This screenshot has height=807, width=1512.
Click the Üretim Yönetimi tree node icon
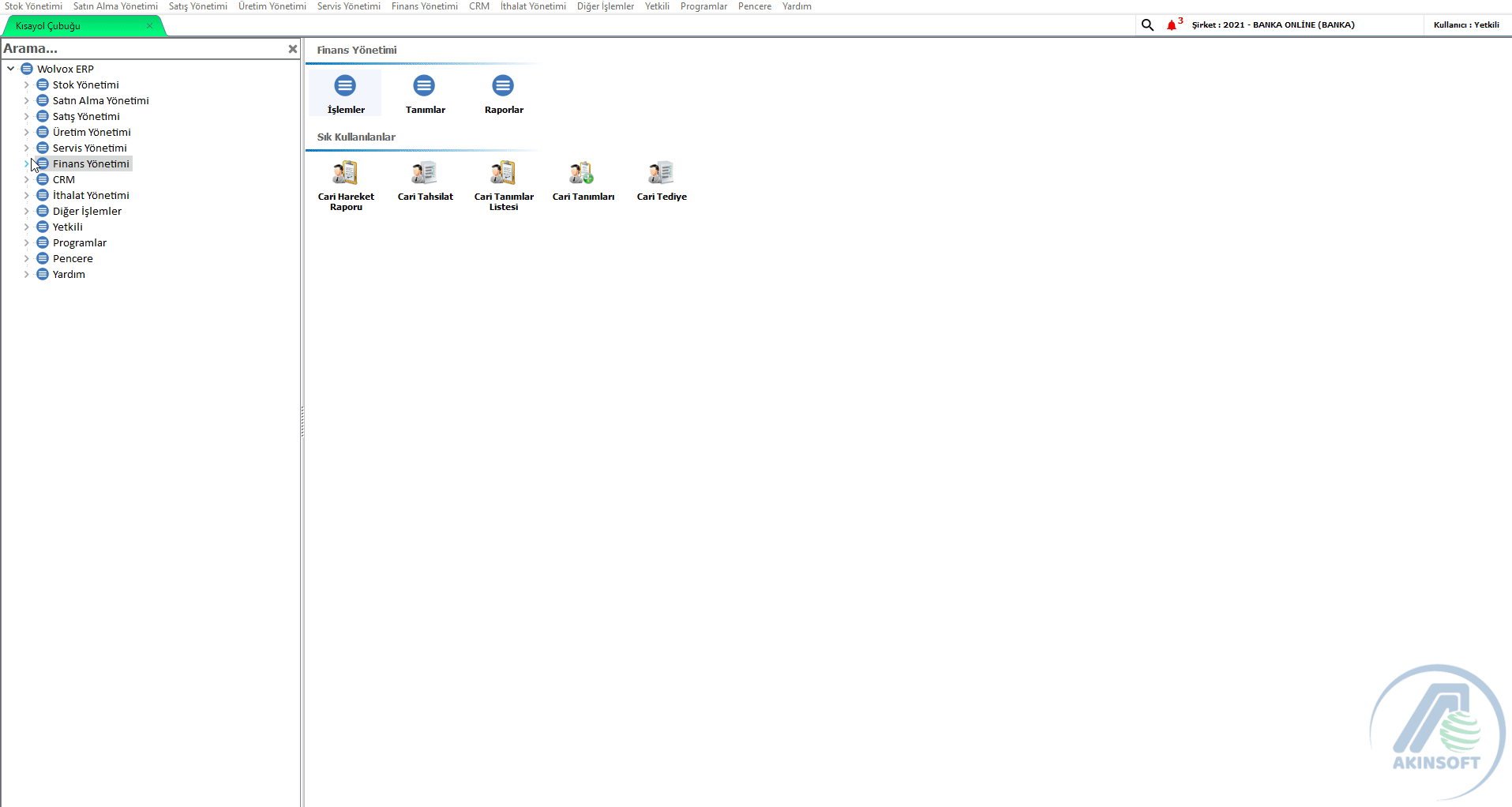point(43,132)
